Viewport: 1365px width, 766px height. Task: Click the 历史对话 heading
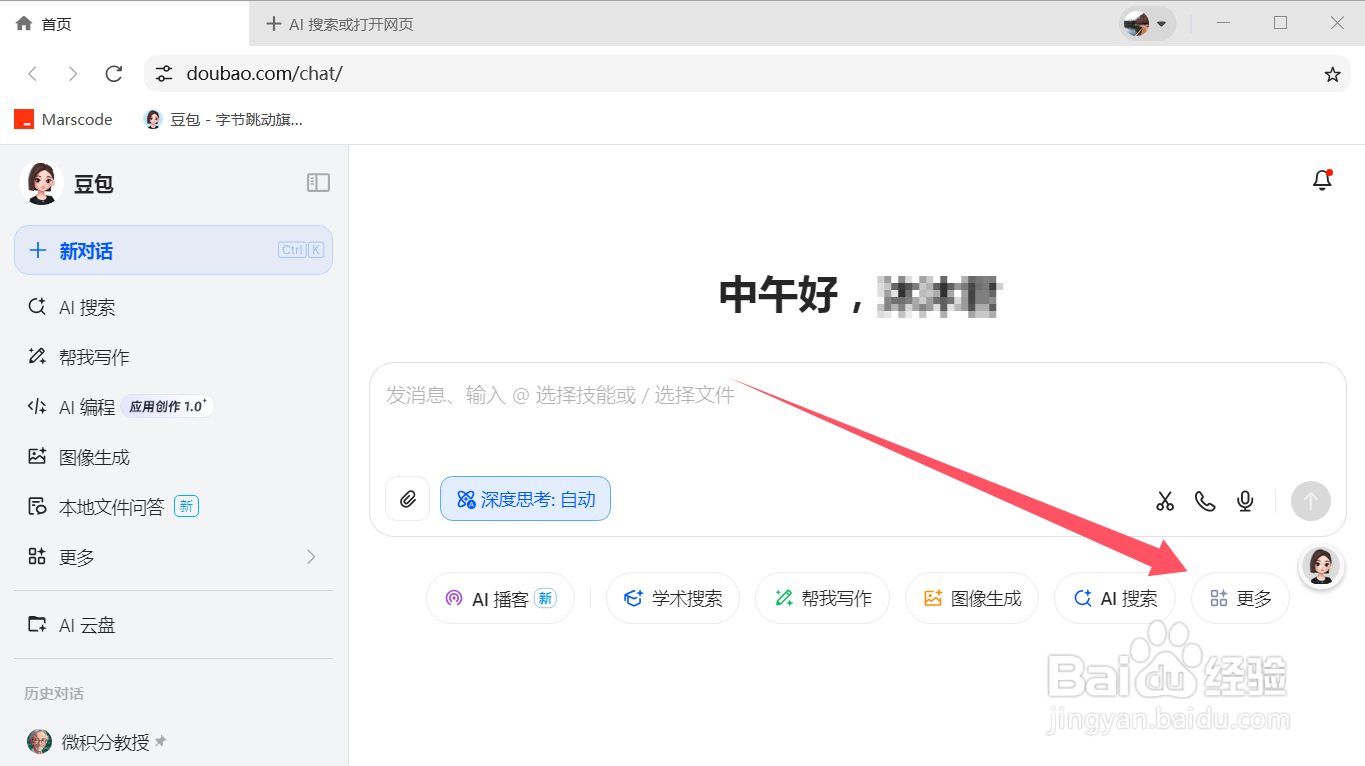[x=54, y=693]
